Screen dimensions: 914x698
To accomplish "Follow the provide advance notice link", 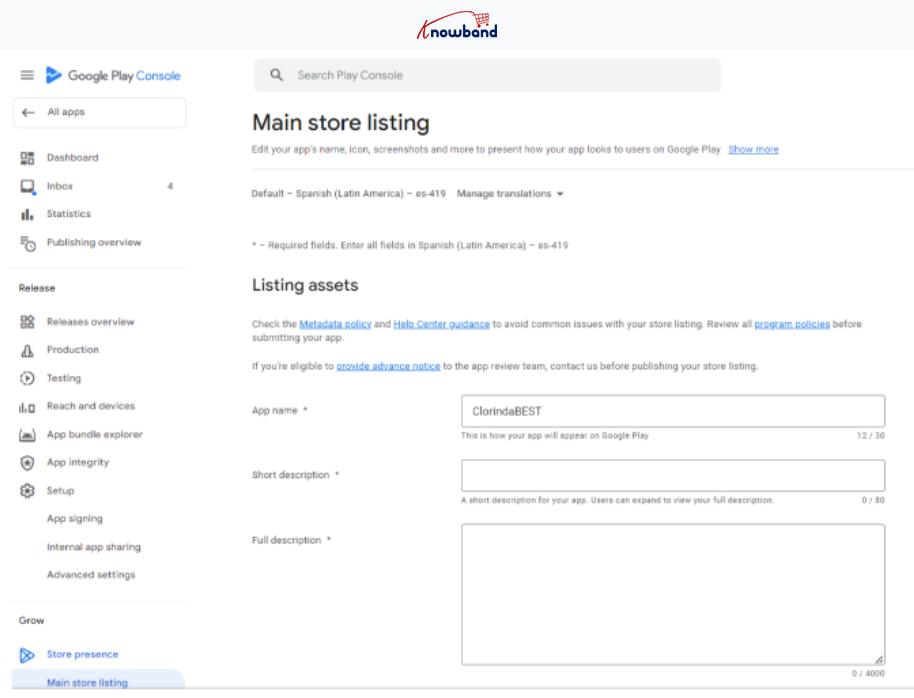I will [x=388, y=366].
